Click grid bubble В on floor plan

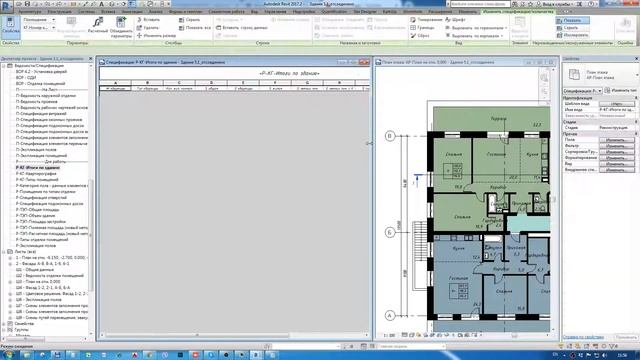390,136
